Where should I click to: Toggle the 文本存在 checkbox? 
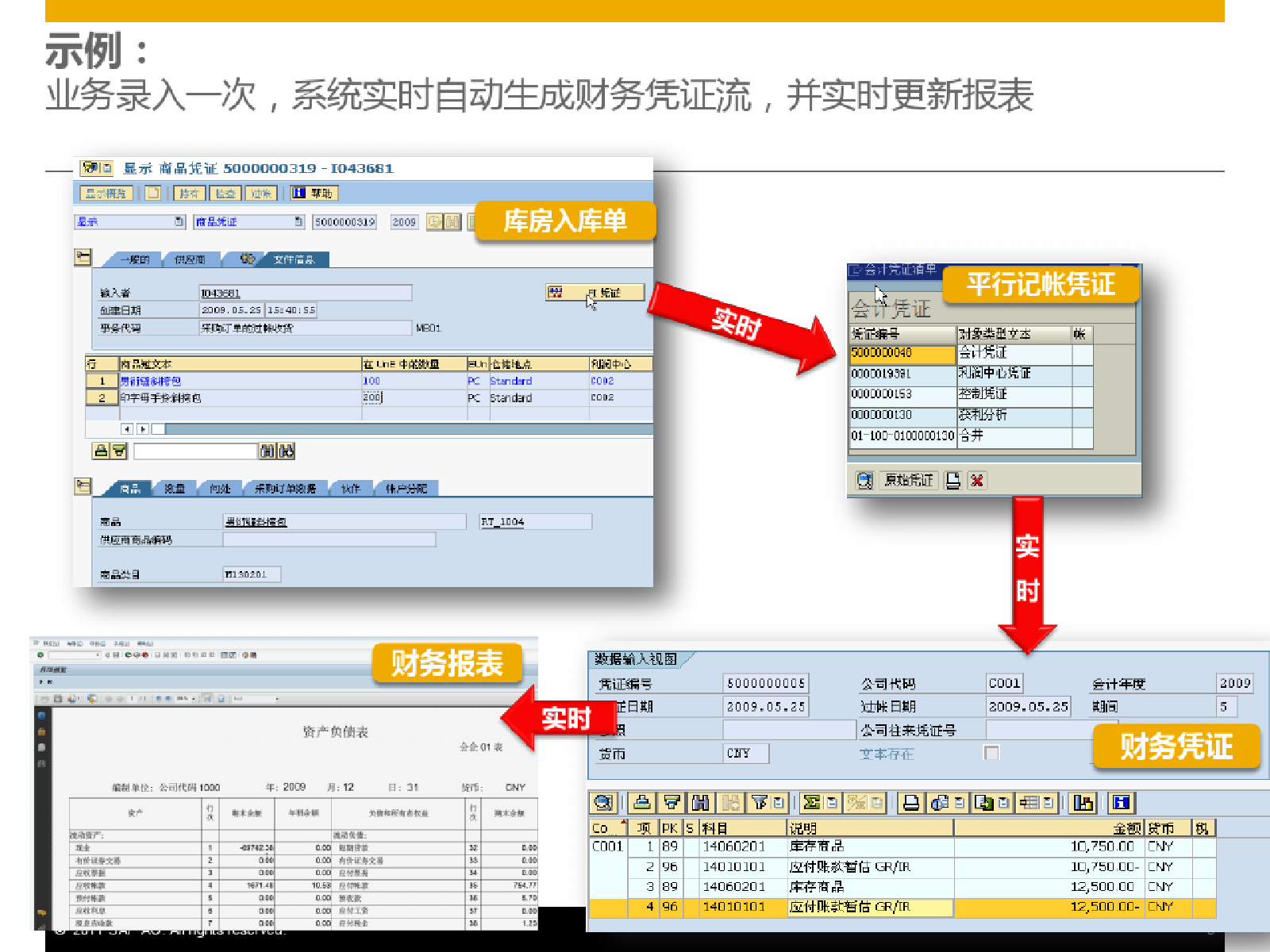[991, 753]
